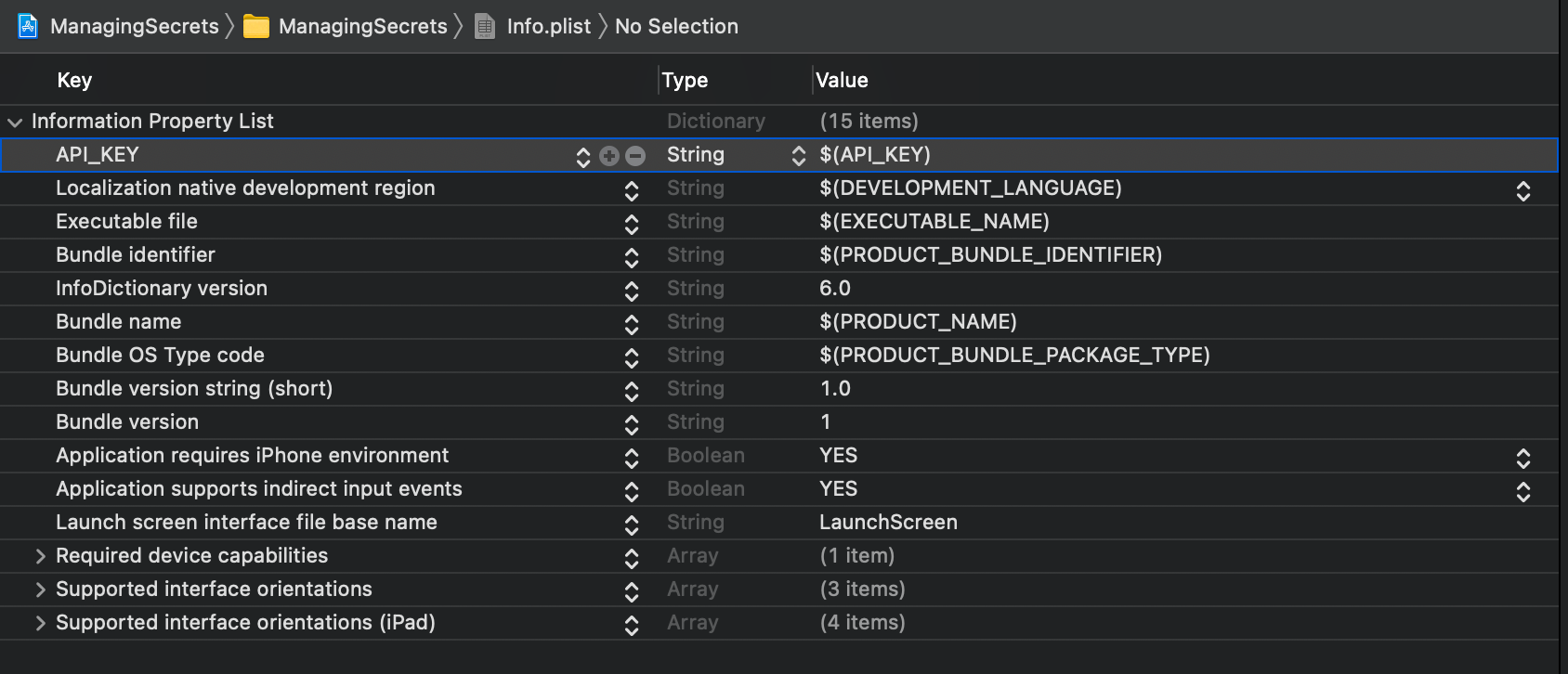The height and width of the screenshot is (674, 1568).
Task: Open the API_KEY key name stepper arrows
Action: coord(583,157)
